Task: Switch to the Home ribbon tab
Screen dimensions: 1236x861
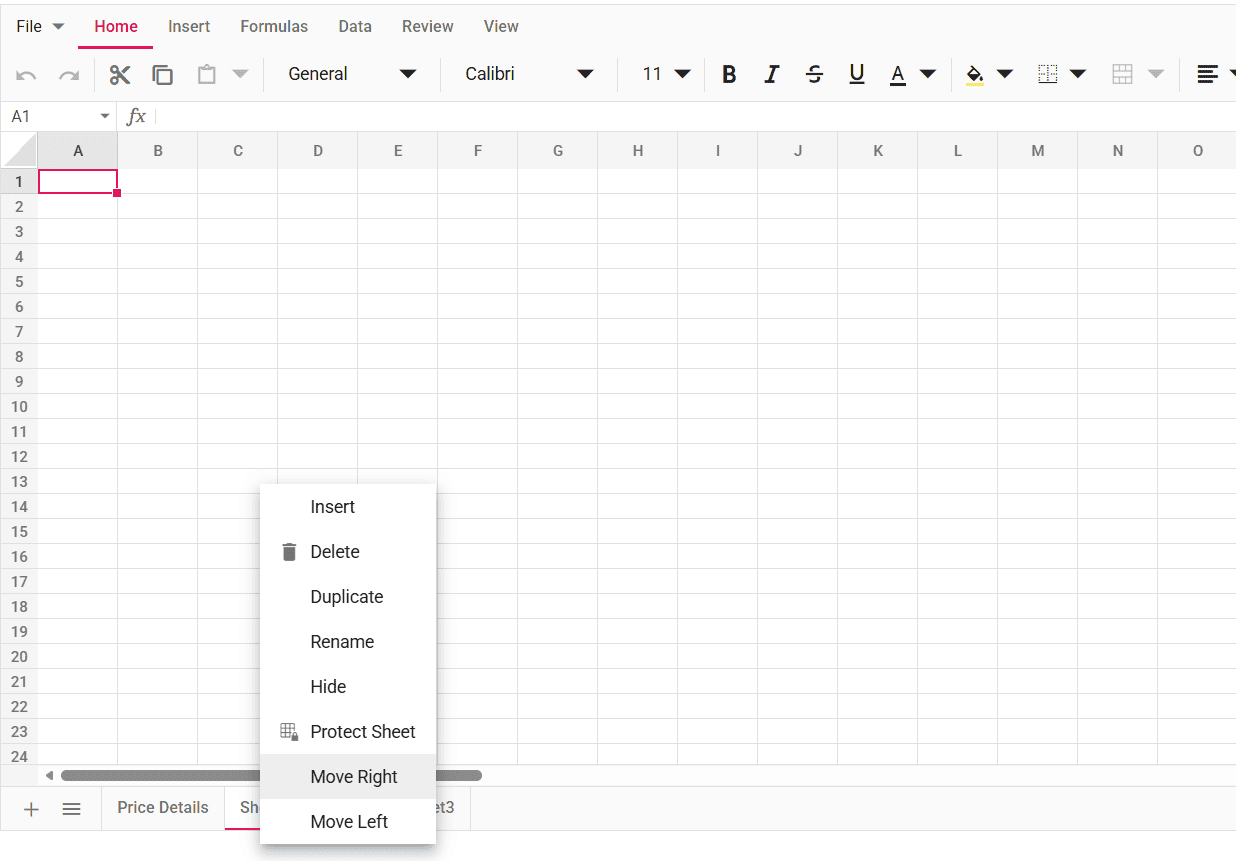Action: 116,26
